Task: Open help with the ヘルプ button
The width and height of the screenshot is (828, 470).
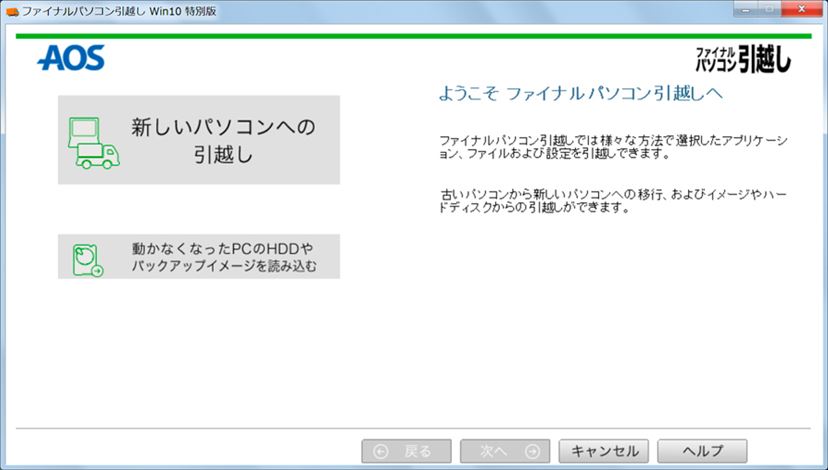Action: (702, 451)
